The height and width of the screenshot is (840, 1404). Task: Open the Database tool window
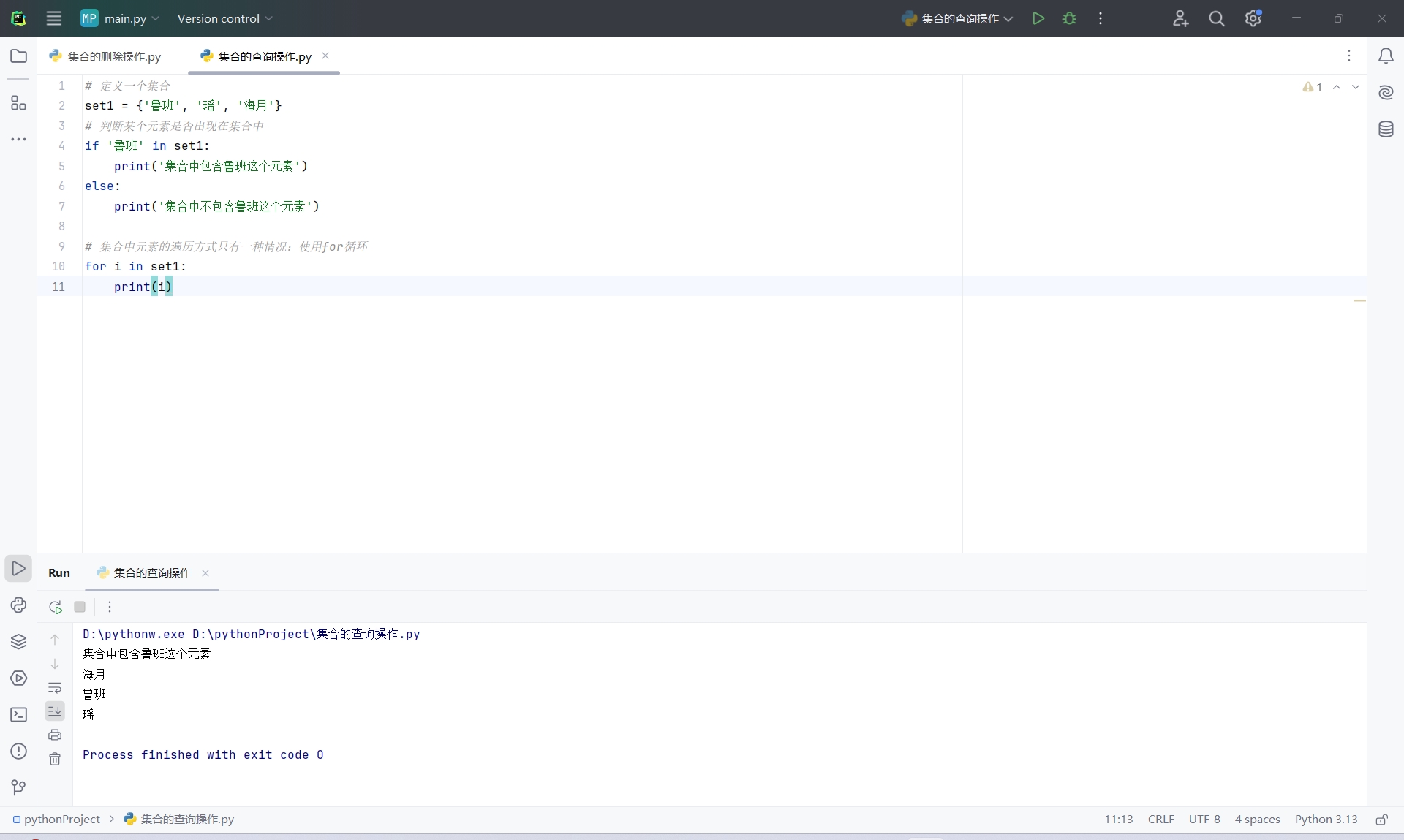(x=1386, y=129)
